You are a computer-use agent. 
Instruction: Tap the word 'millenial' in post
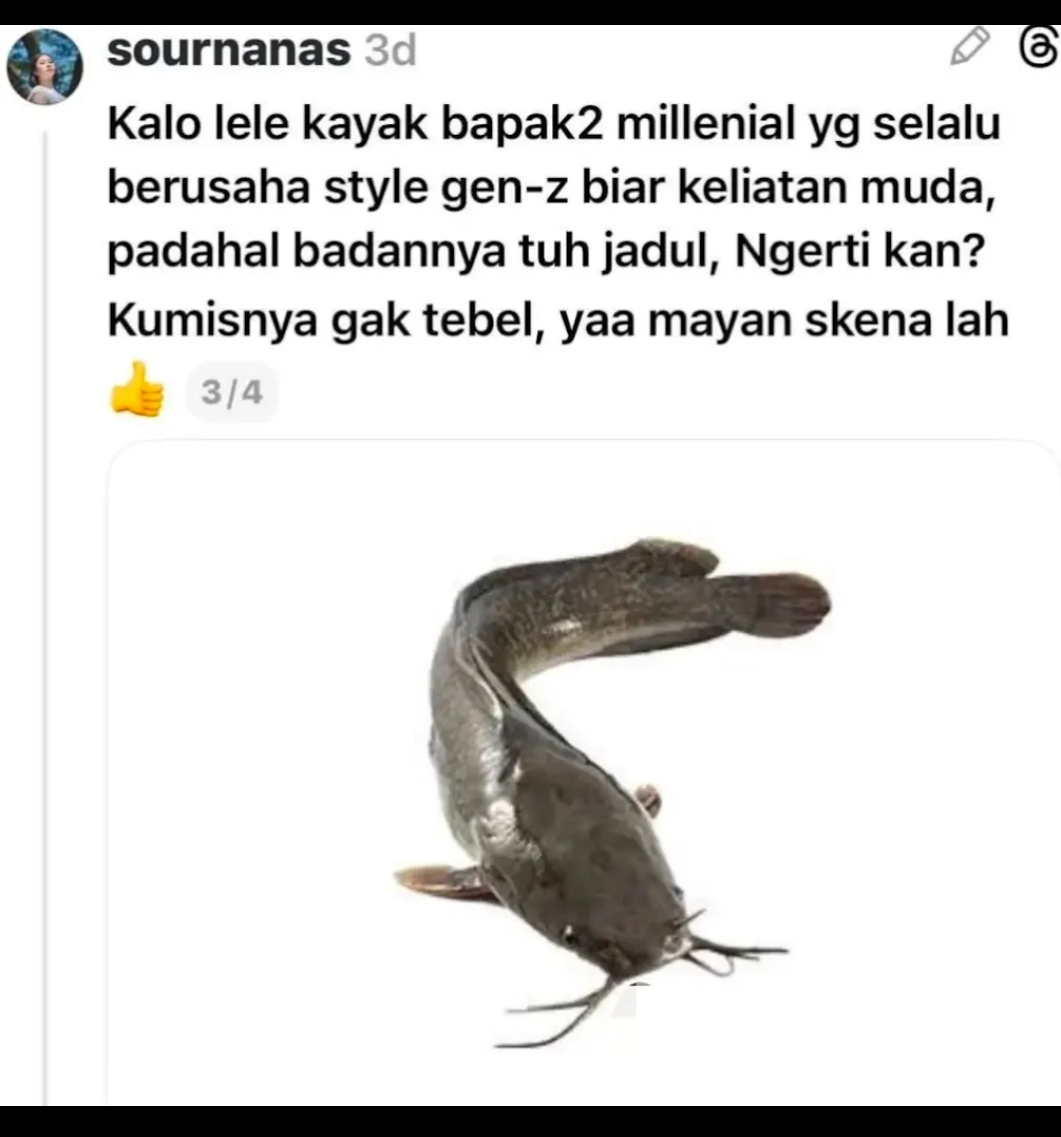(x=706, y=123)
